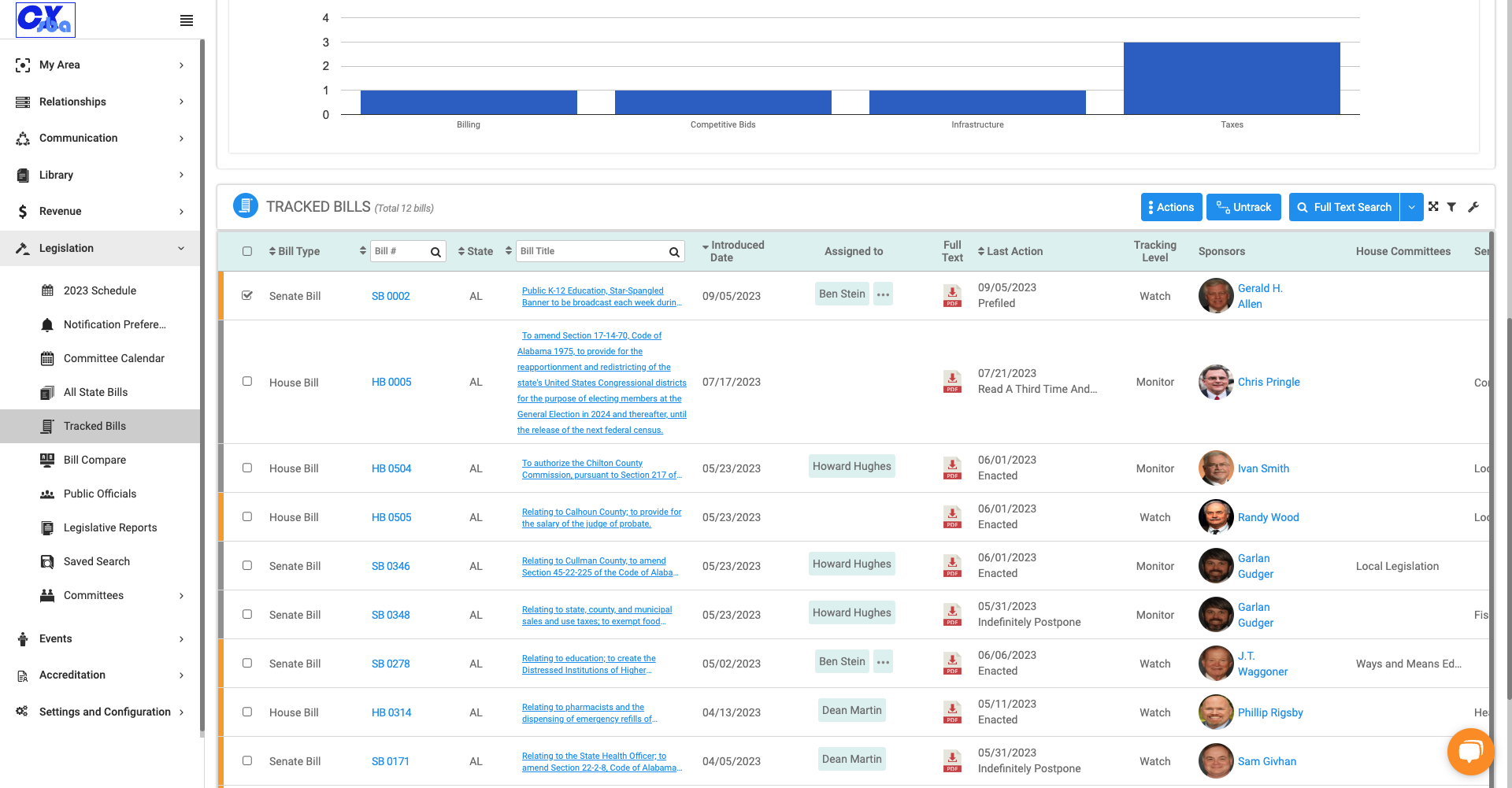Click more options next to Ben Stein SB 0278

pos(884,662)
